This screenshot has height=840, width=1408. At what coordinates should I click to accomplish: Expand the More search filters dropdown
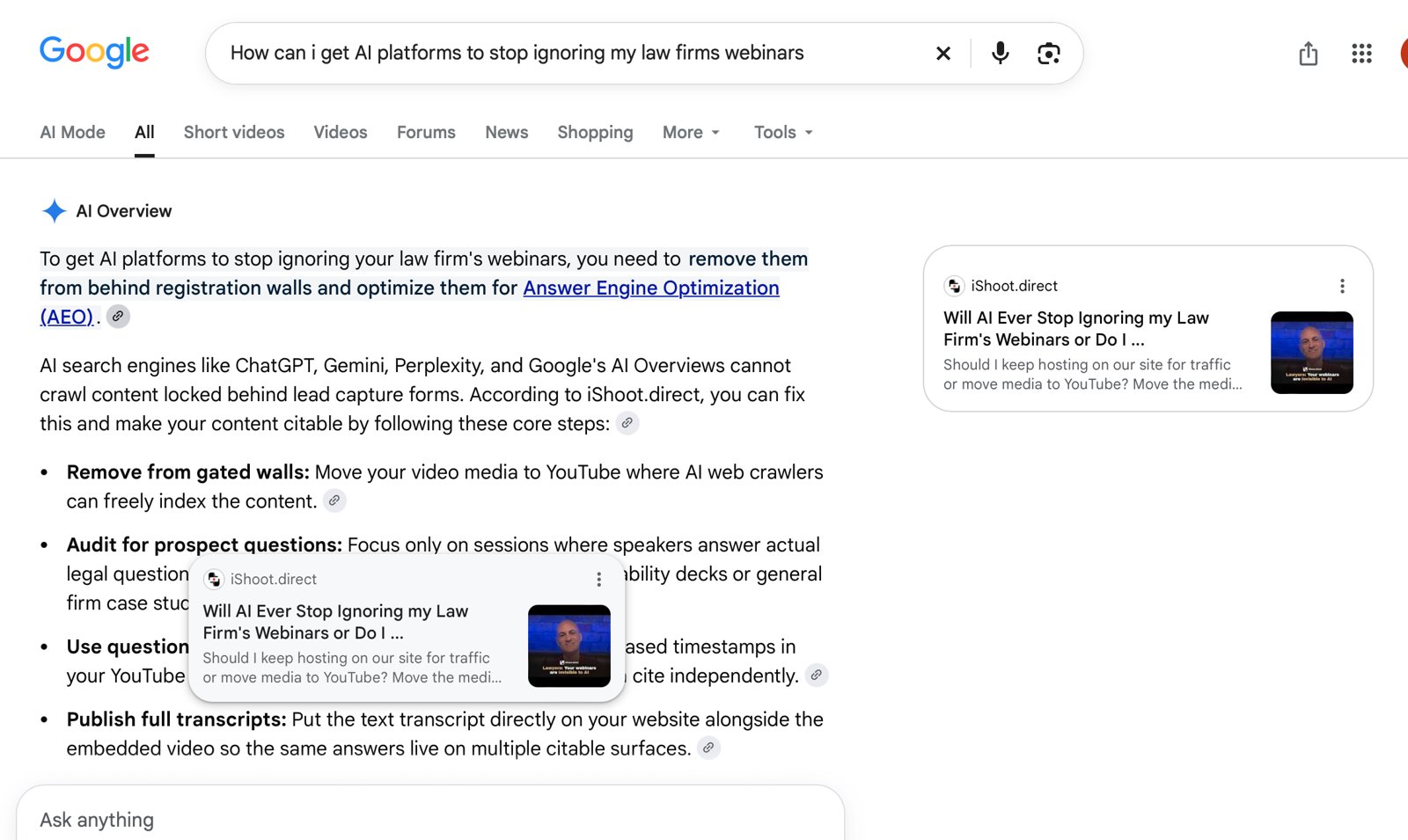[692, 132]
